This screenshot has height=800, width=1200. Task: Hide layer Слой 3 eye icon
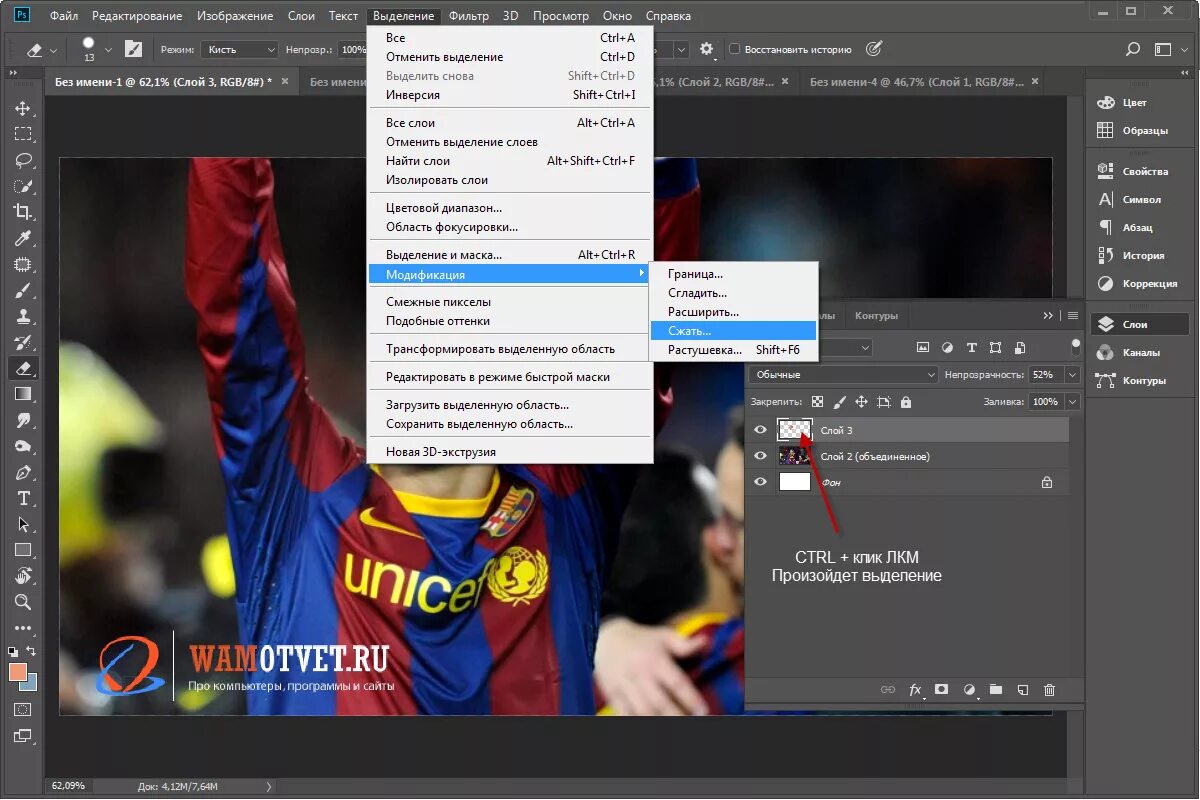tap(761, 430)
